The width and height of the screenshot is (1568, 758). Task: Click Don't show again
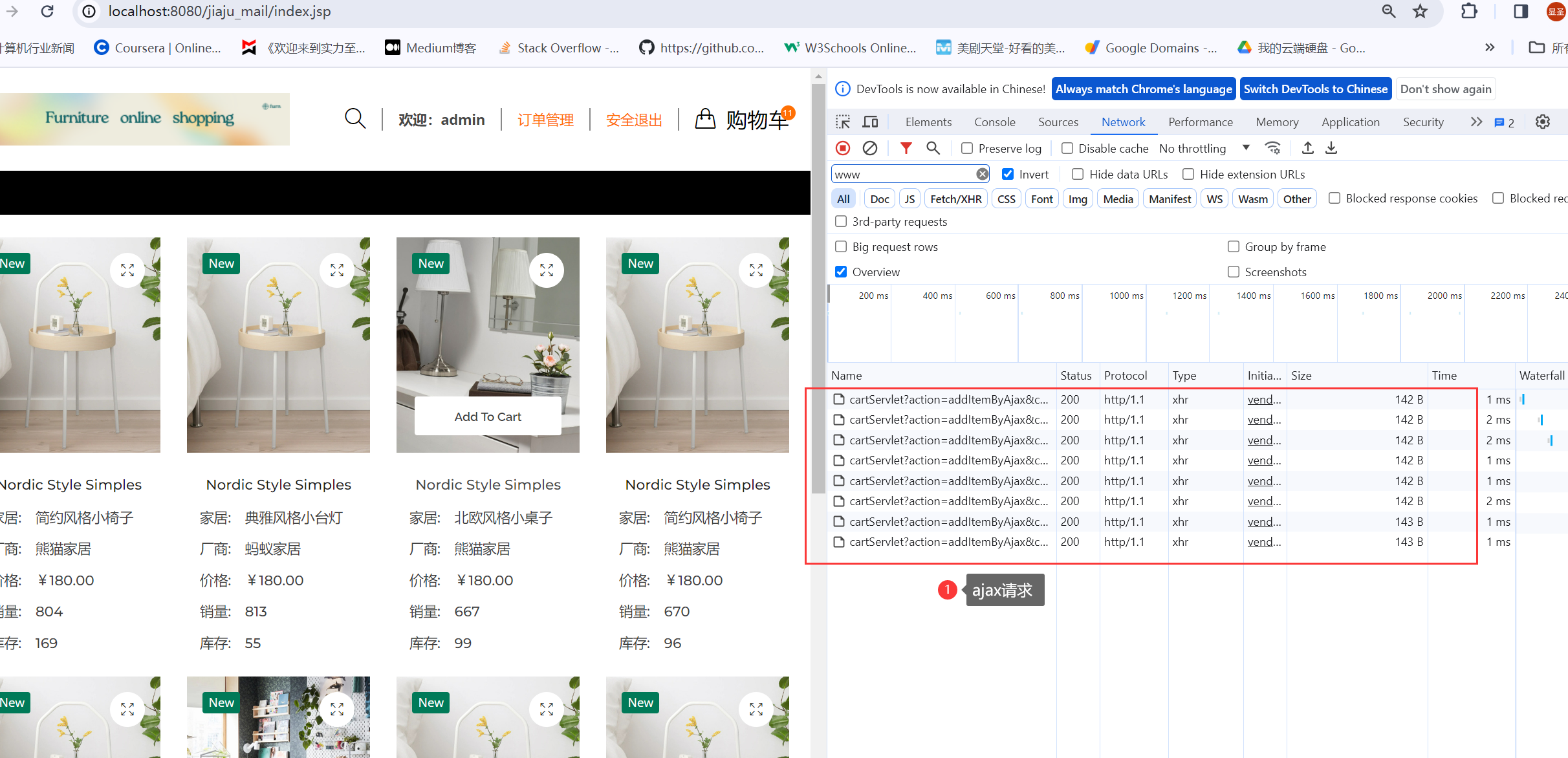click(x=1446, y=89)
